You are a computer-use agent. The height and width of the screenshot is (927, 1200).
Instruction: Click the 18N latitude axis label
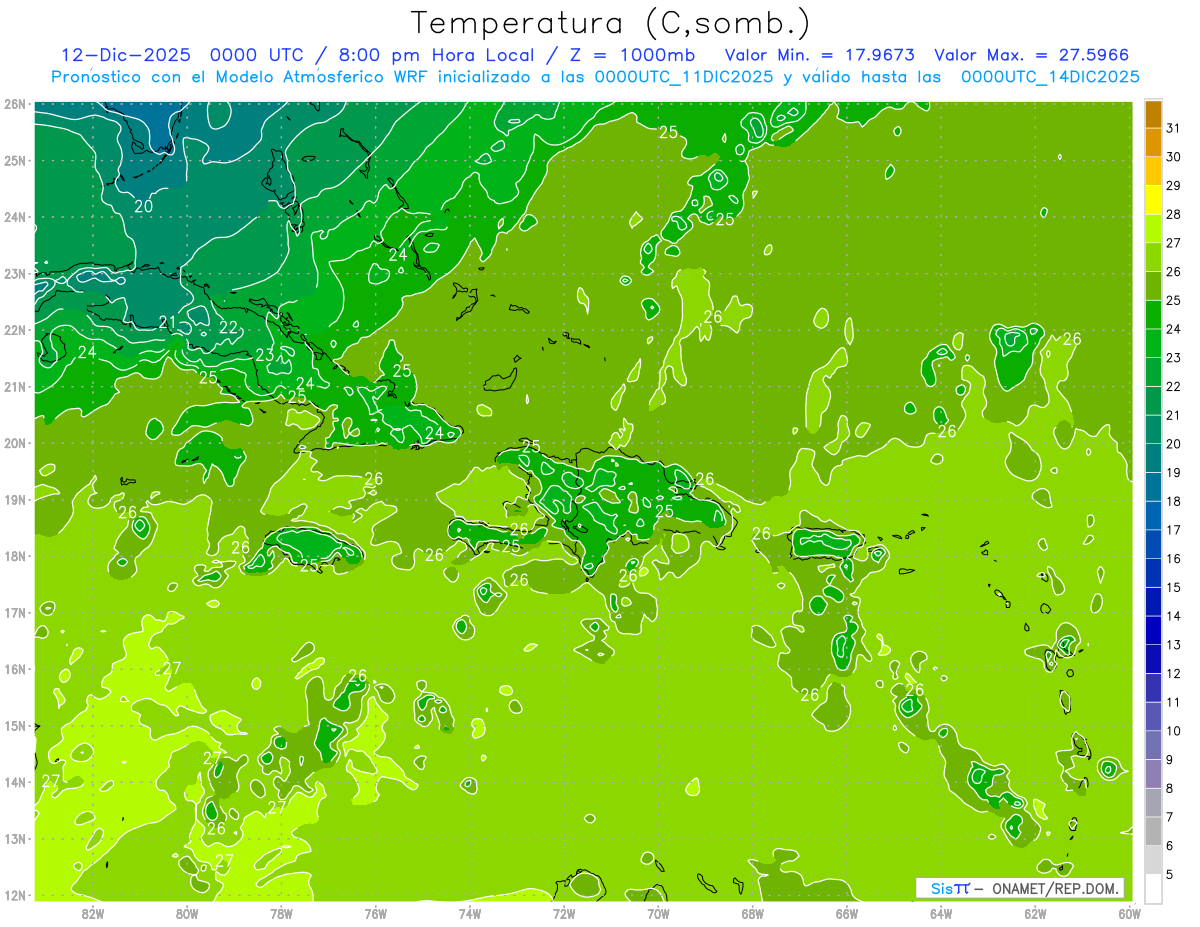pos(15,556)
